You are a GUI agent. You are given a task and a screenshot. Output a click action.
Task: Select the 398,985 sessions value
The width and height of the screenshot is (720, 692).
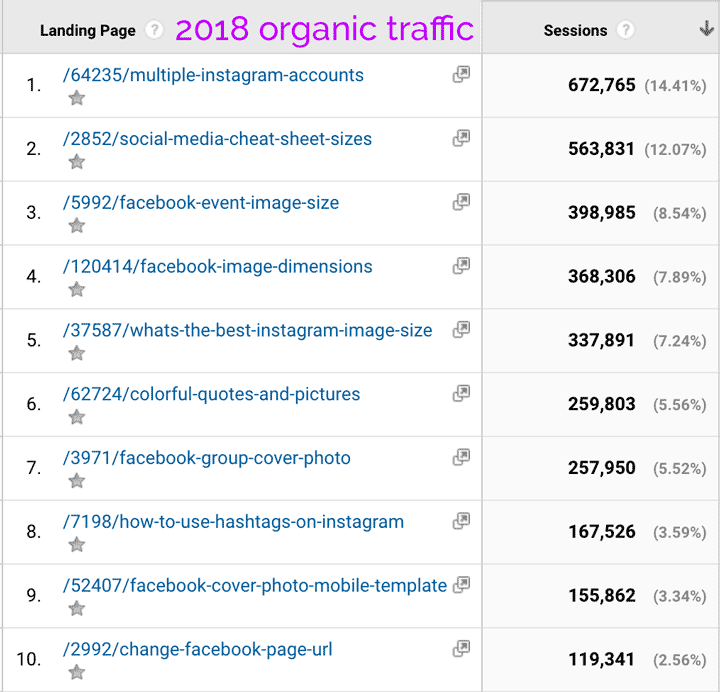[602, 213]
